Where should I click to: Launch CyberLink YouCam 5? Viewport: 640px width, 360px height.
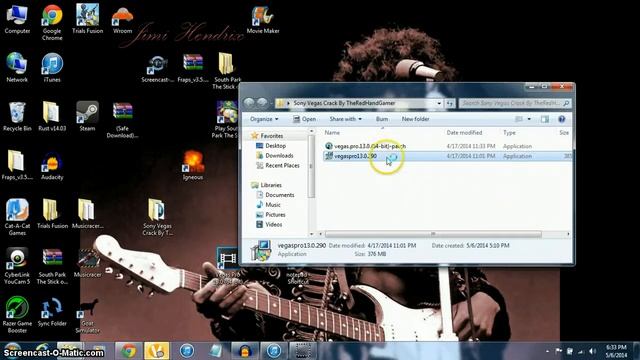17,266
